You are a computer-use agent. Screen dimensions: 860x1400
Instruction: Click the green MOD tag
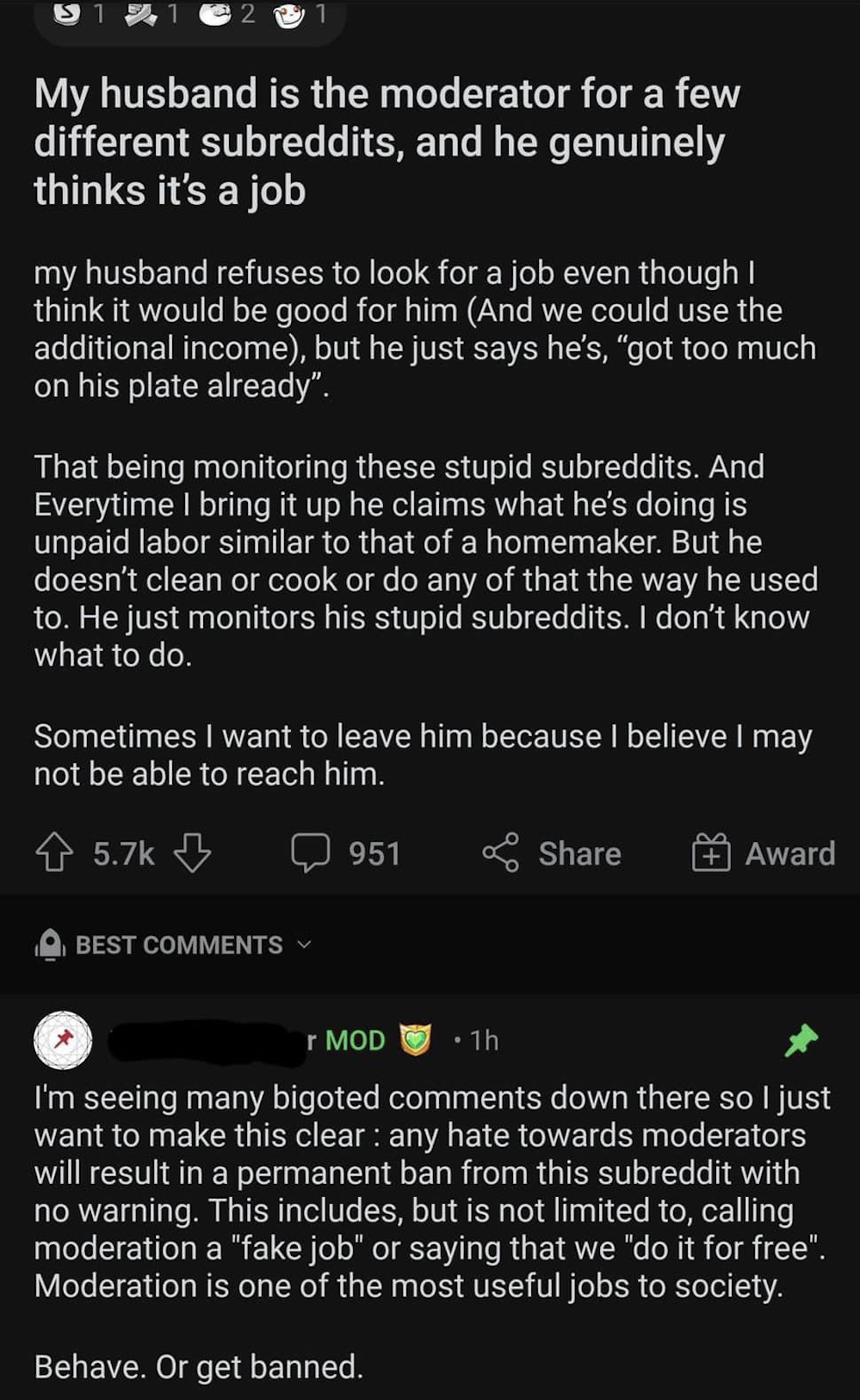355,1040
